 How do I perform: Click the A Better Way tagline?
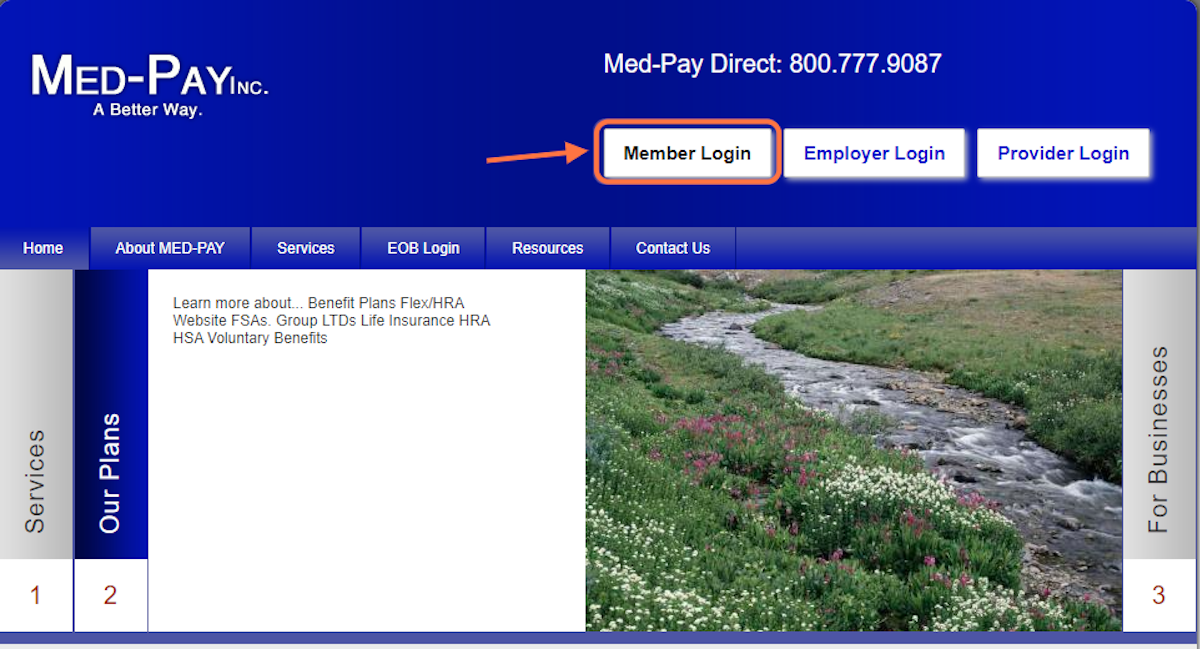coord(148,110)
